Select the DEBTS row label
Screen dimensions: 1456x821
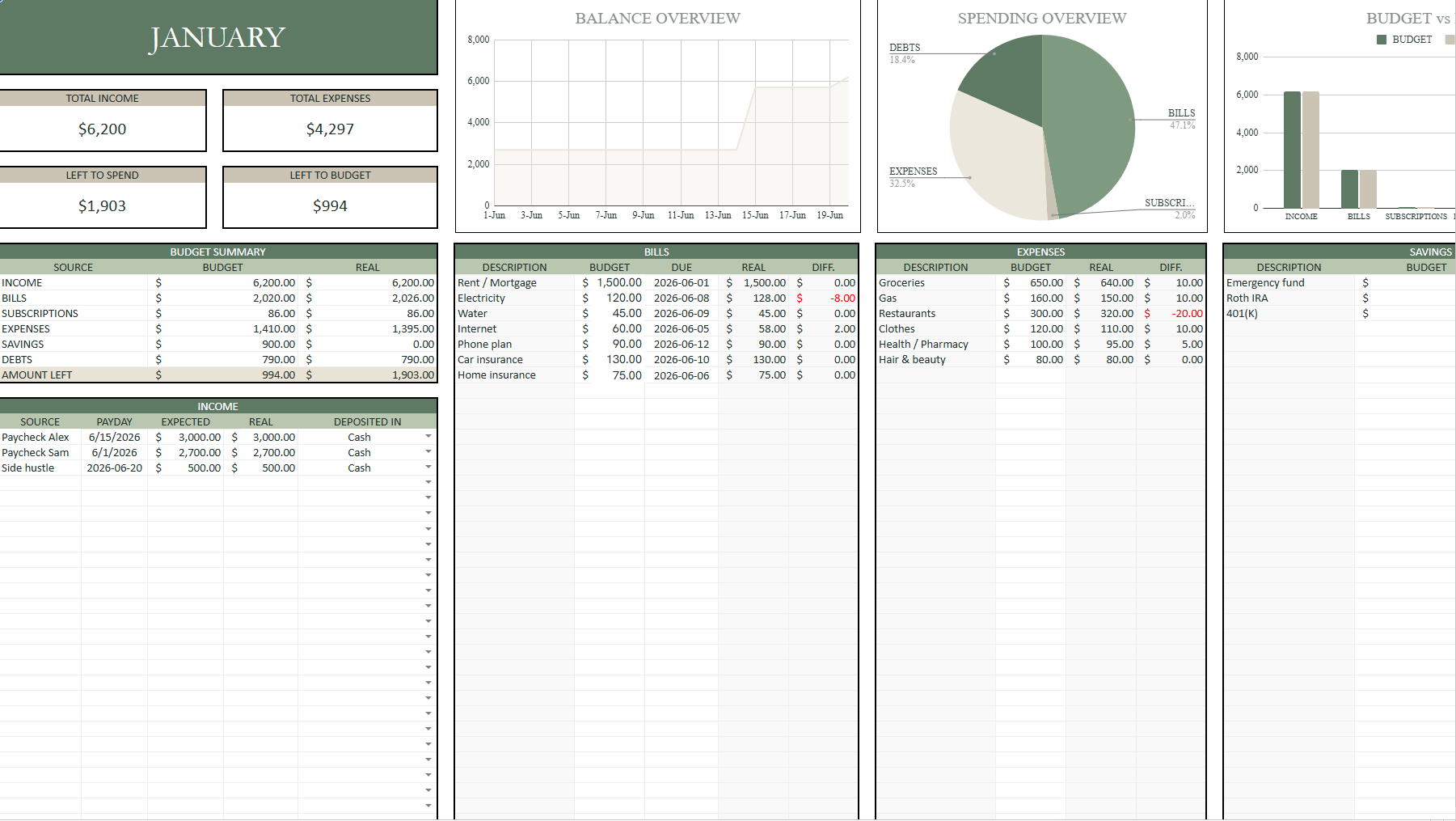[17, 359]
